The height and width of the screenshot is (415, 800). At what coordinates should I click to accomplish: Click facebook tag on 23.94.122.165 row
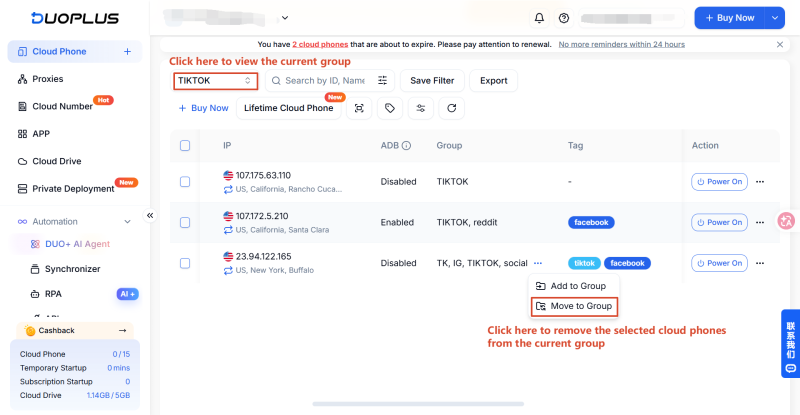628,263
